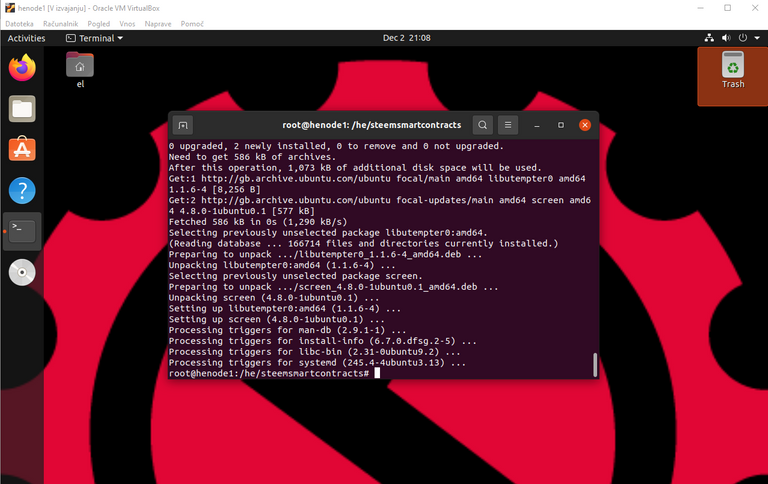Open the Datoteka menu in VirtualBox
The image size is (768, 484).
tap(19, 24)
